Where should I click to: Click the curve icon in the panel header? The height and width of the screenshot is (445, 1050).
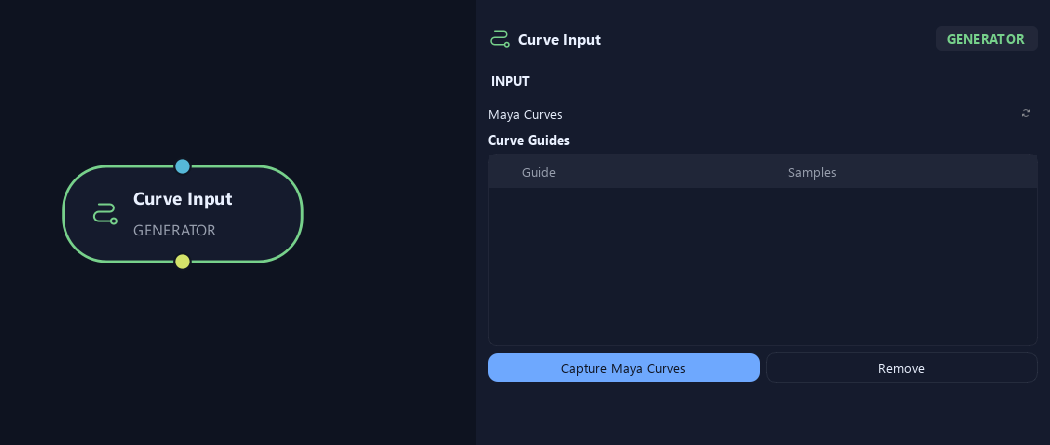pos(500,39)
